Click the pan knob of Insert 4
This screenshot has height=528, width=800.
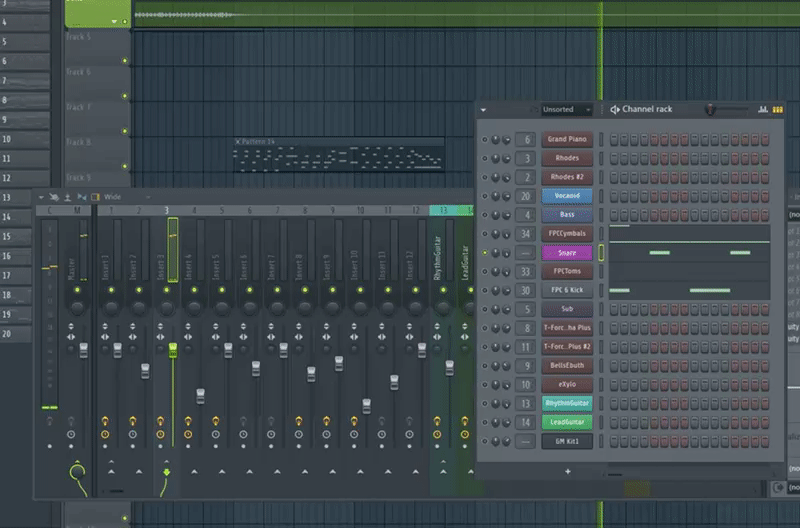(194, 308)
